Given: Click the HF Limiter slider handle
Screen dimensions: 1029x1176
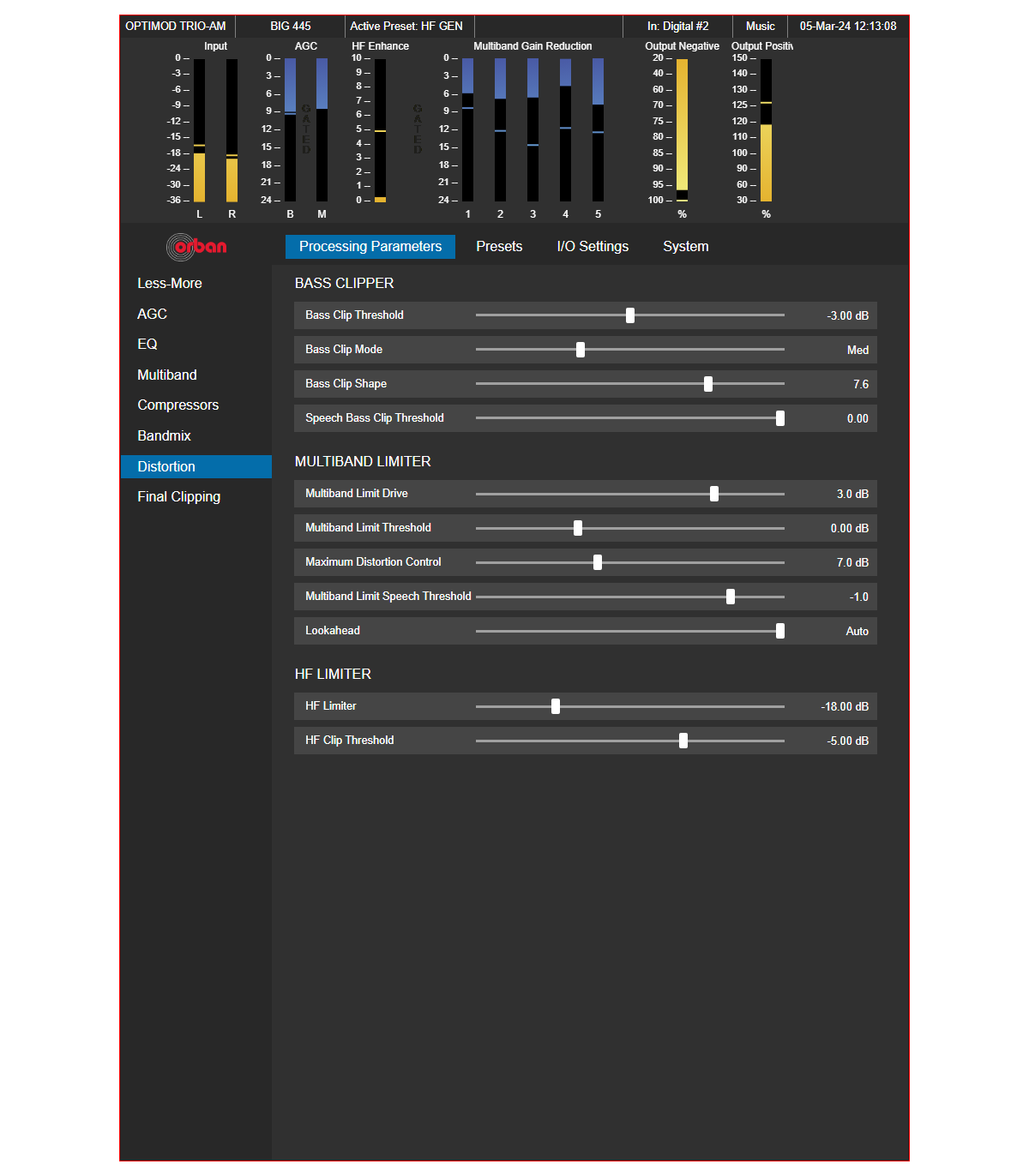Looking at the screenshot, I should (556, 706).
